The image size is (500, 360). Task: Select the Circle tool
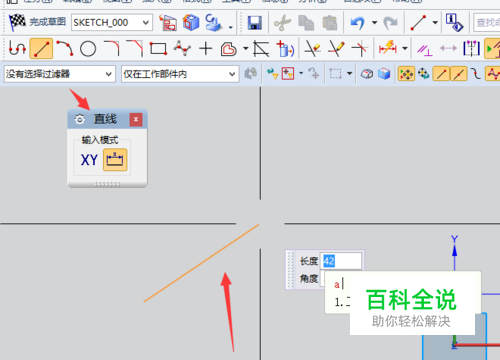(x=88, y=49)
